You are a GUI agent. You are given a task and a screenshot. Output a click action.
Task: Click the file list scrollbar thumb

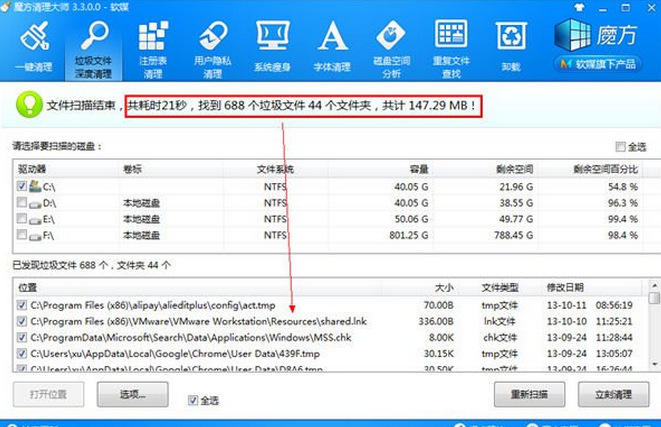pos(654,298)
